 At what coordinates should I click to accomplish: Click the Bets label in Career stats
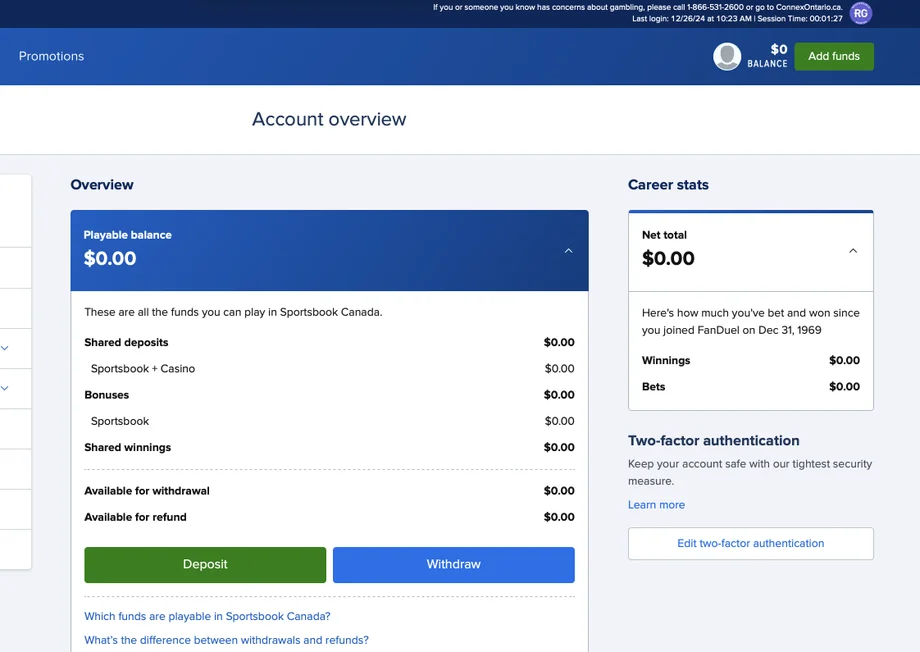click(x=653, y=387)
